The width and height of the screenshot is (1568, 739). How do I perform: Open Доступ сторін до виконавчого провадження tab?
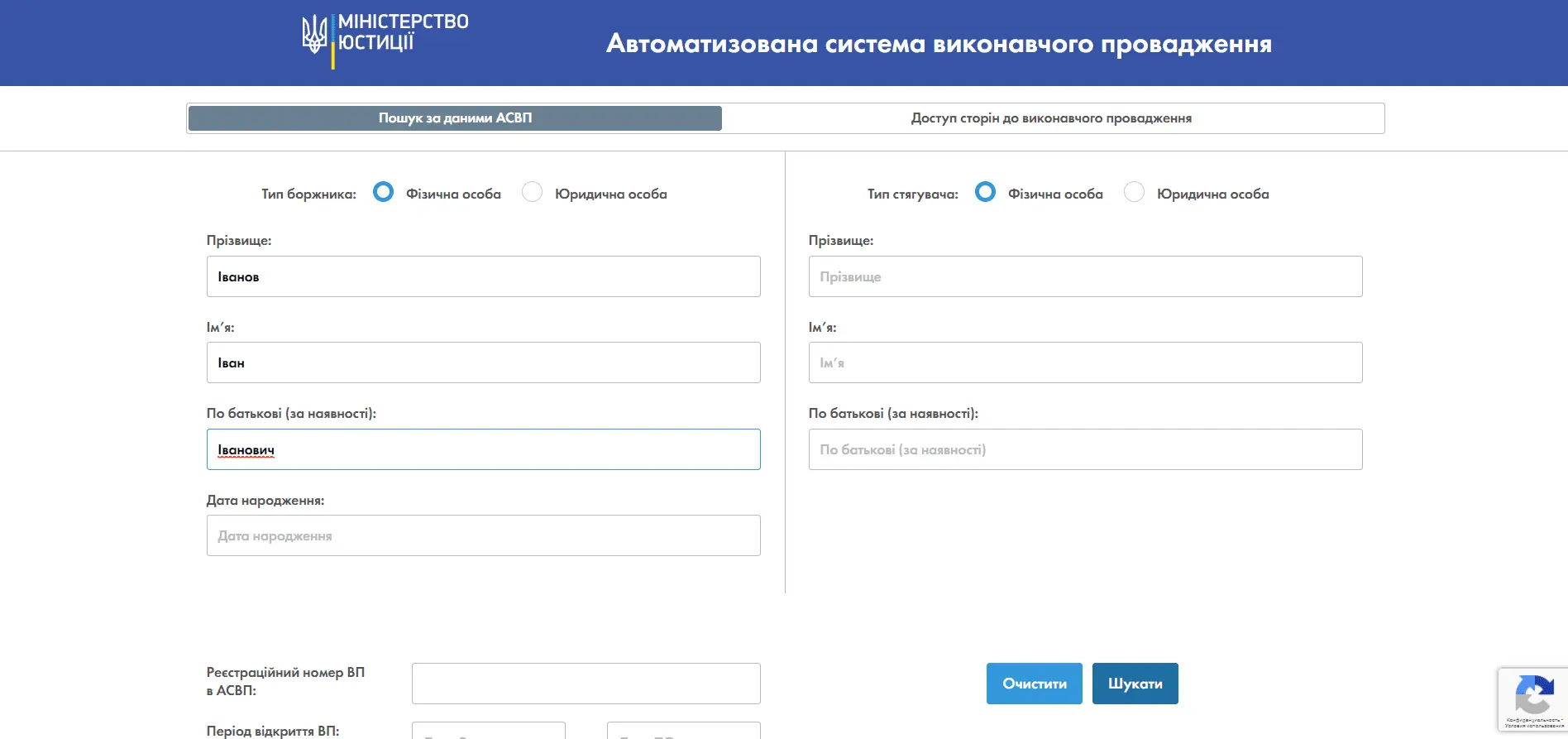pyautogui.click(x=1051, y=118)
